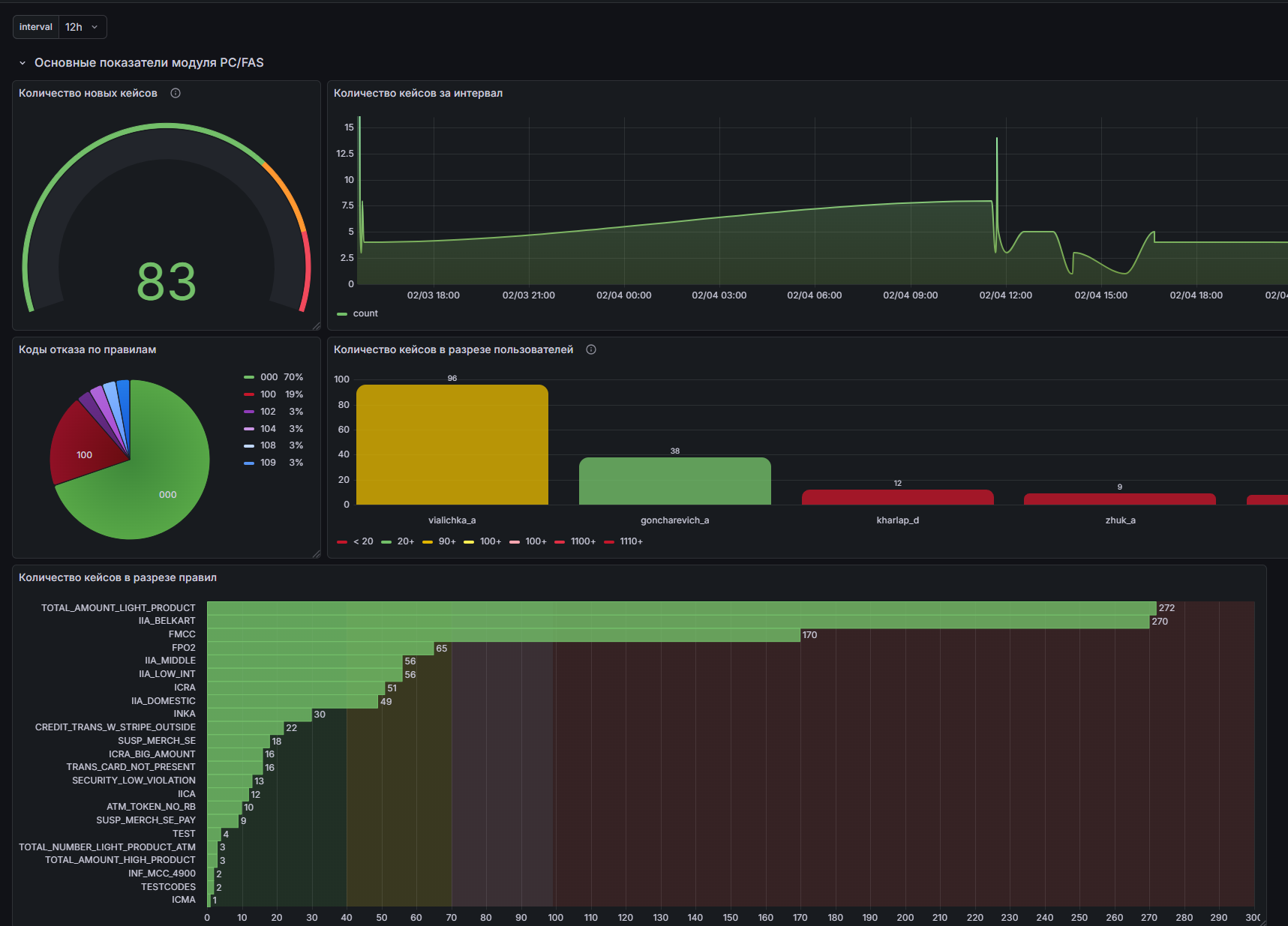The width and height of the screenshot is (1288, 926).
Task: Click resize handle of the gauge panel
Action: coord(316,325)
